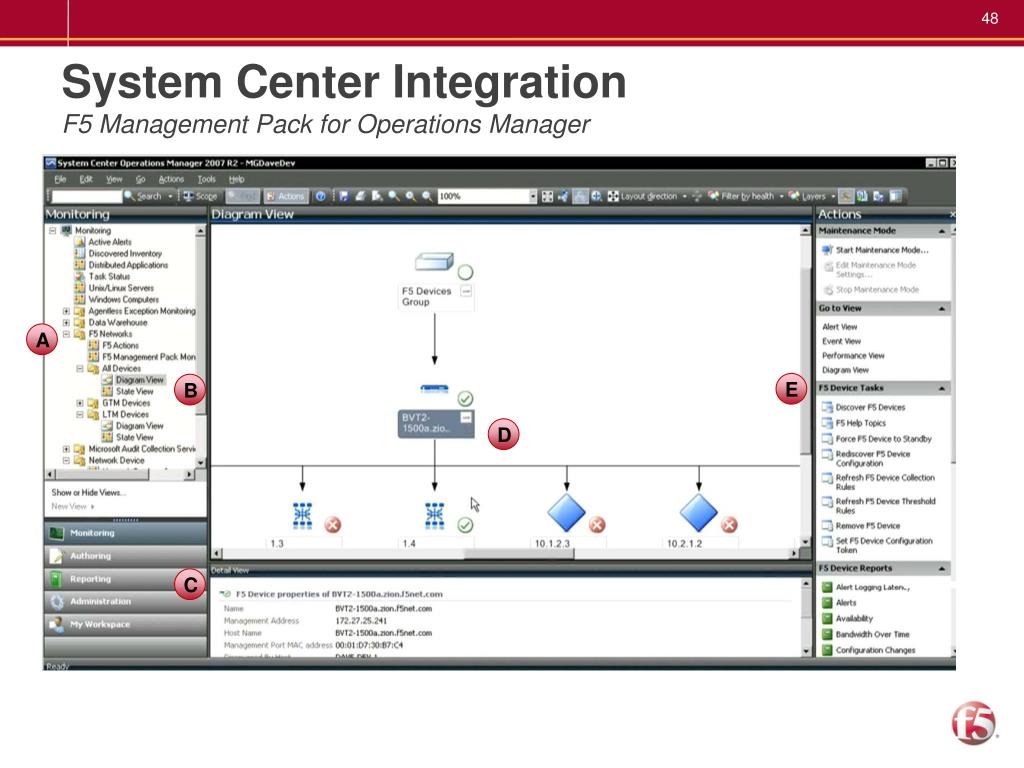Click the Detail View vertical scrollbar down arrow
This screenshot has width=1024, height=768.
[x=805, y=651]
